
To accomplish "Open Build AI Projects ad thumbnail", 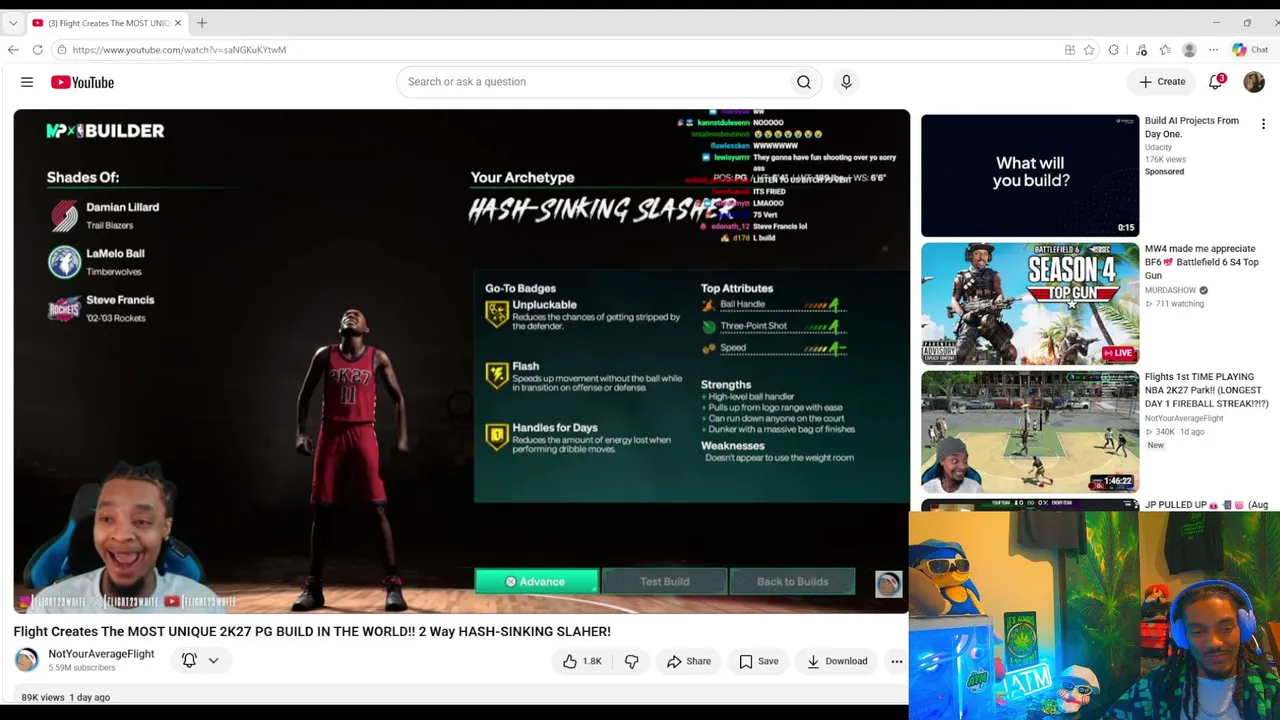I will pyautogui.click(x=1029, y=175).
